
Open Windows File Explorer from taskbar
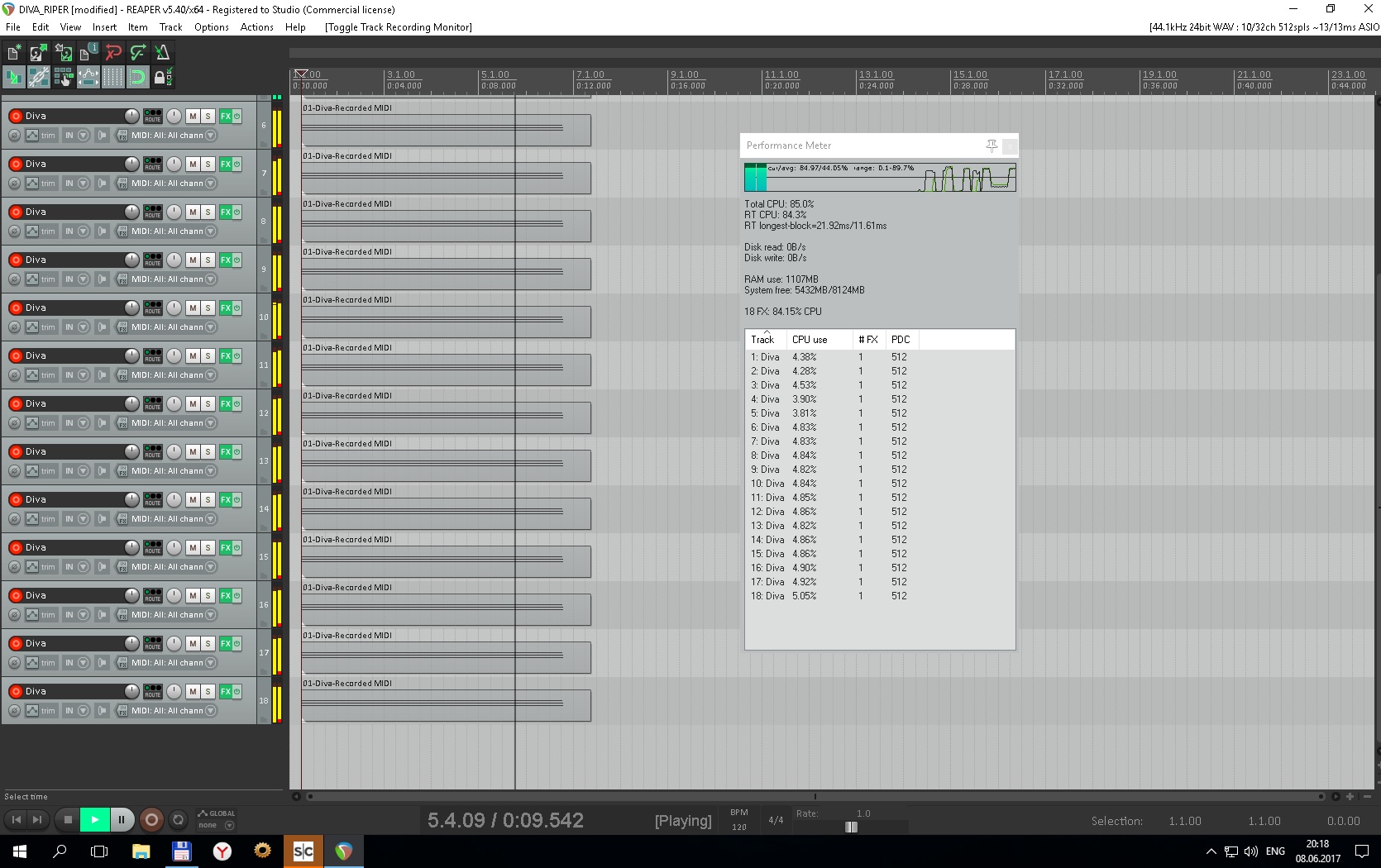pos(141,851)
